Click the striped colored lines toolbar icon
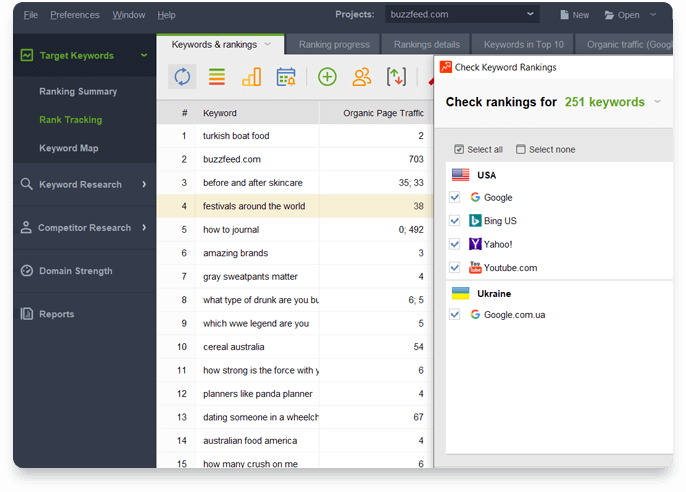Viewport: 686px width, 492px height. (x=216, y=77)
